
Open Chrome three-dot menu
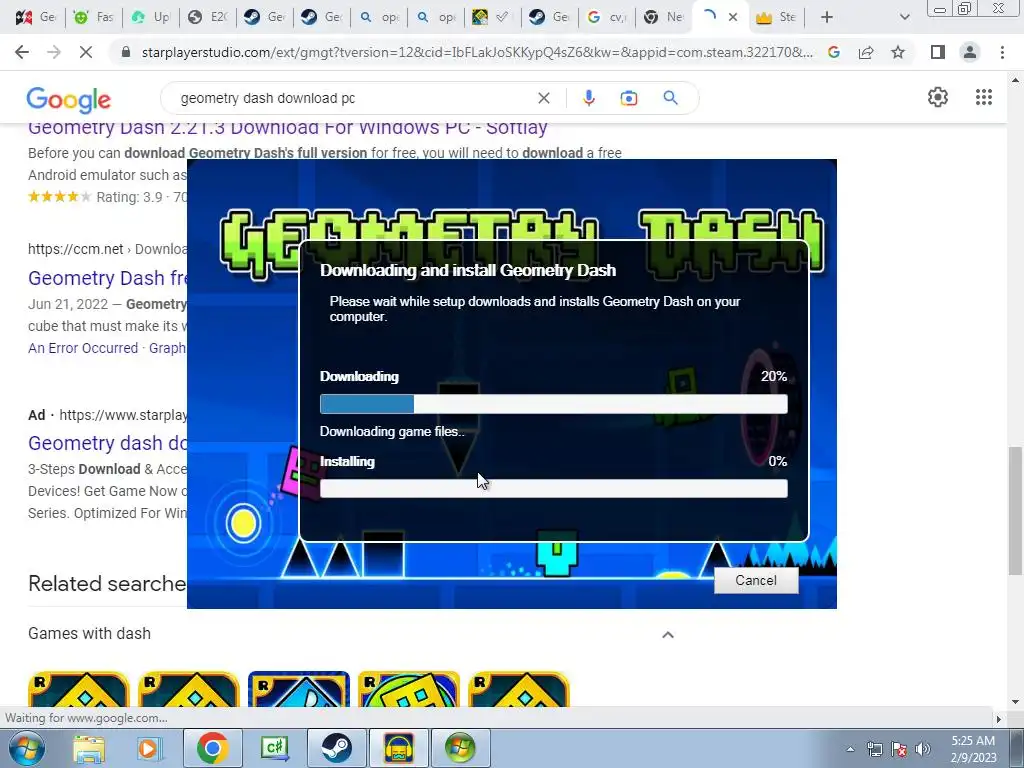1002,52
